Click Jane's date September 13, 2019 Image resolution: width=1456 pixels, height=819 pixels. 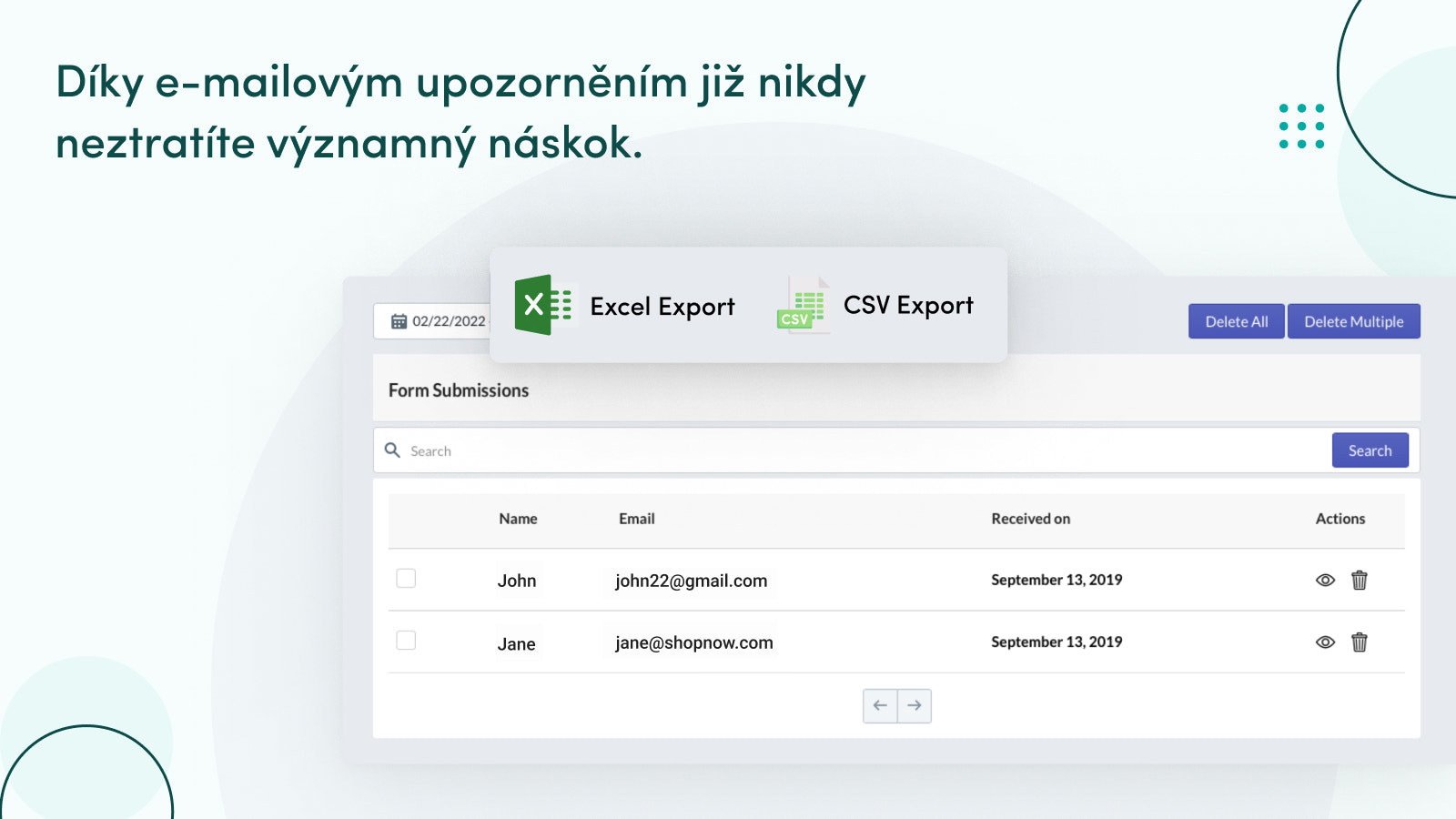tap(1057, 642)
